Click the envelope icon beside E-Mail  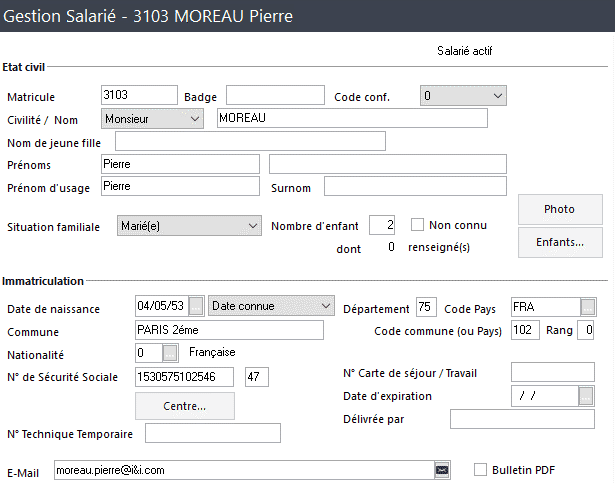pyautogui.click(x=442, y=470)
